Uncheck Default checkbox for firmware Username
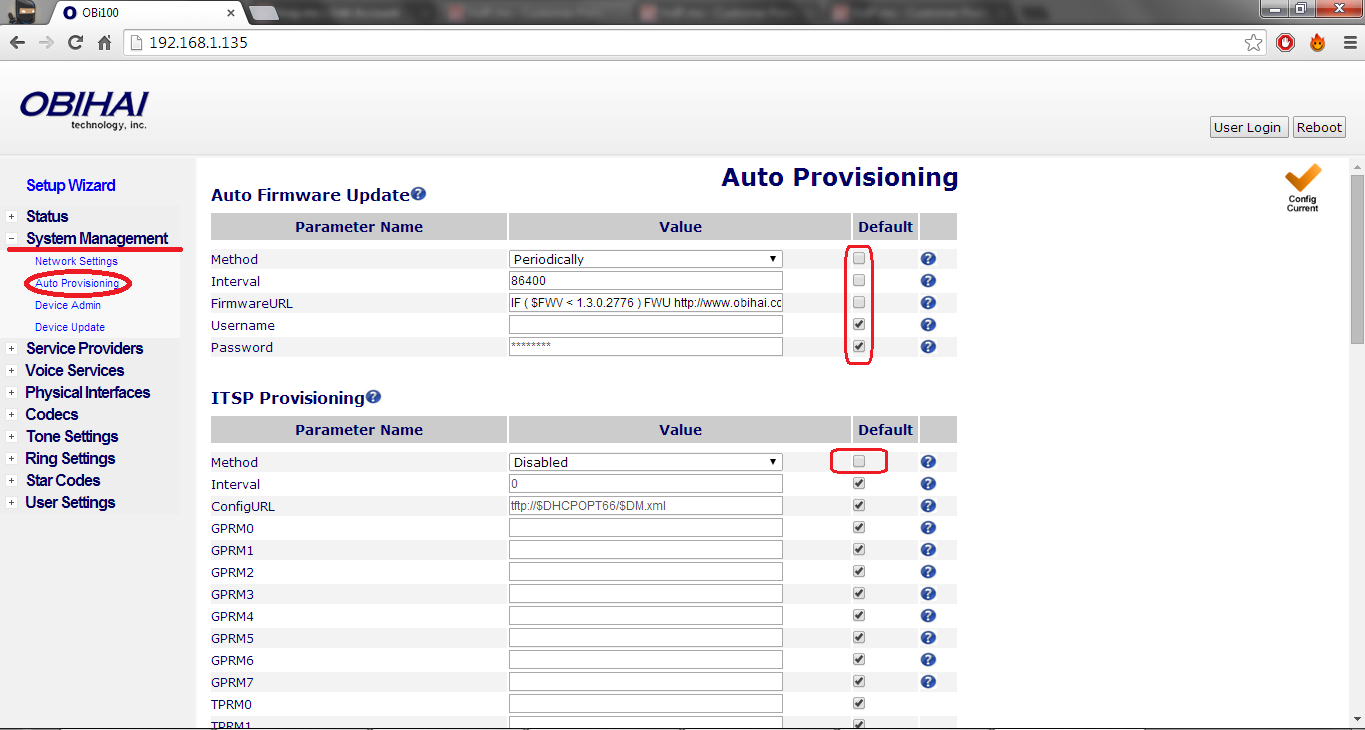 click(x=859, y=325)
